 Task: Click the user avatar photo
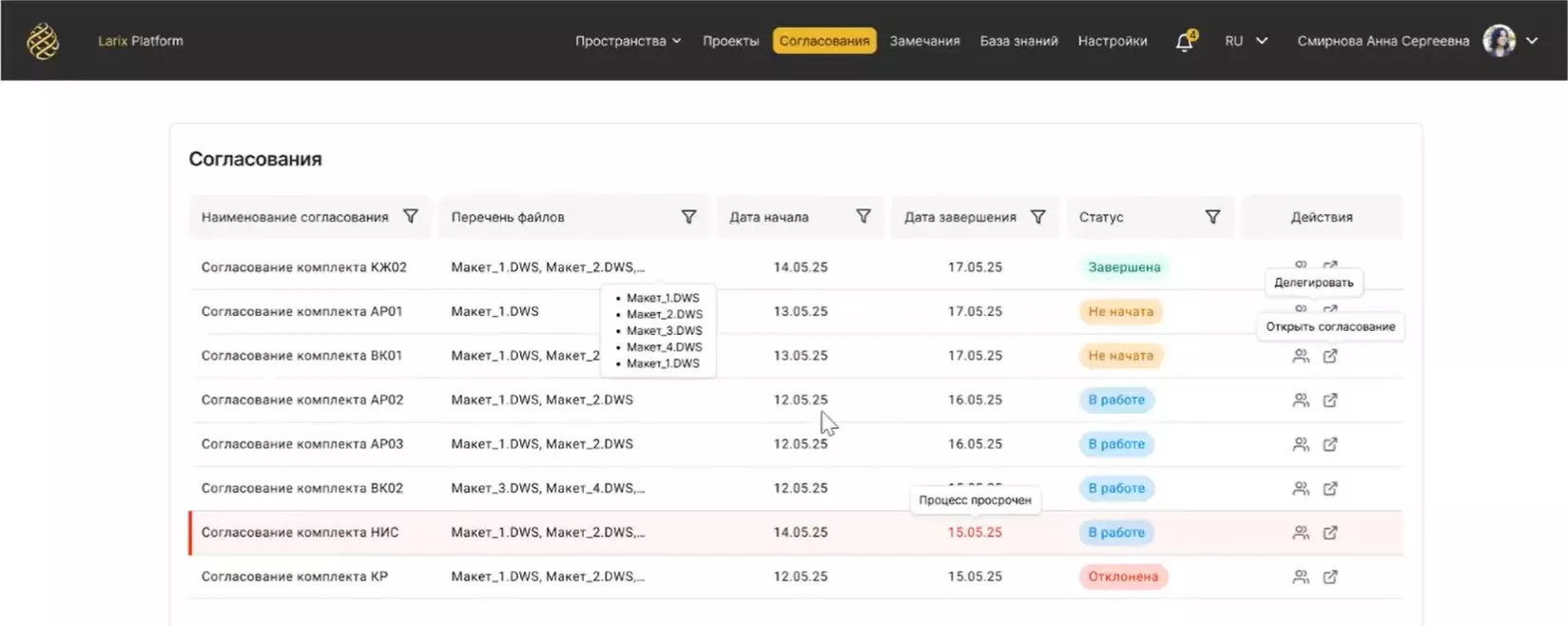point(1499,41)
